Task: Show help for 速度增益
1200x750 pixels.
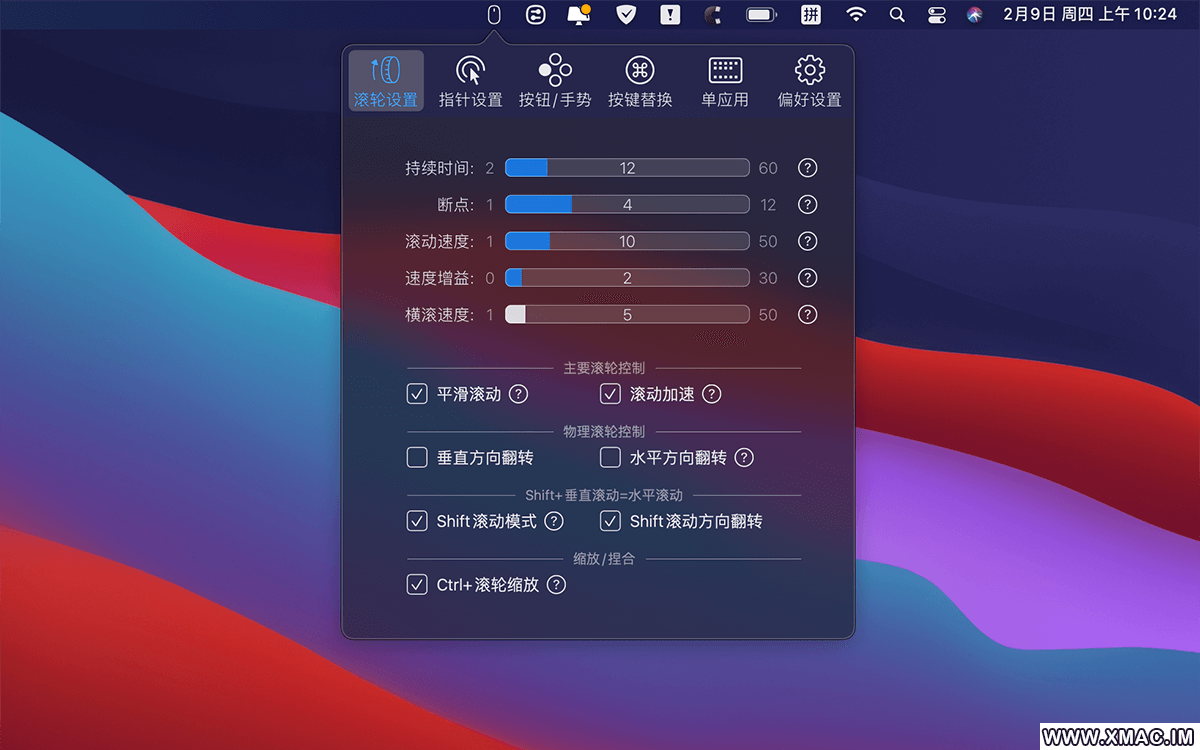Action: click(808, 278)
